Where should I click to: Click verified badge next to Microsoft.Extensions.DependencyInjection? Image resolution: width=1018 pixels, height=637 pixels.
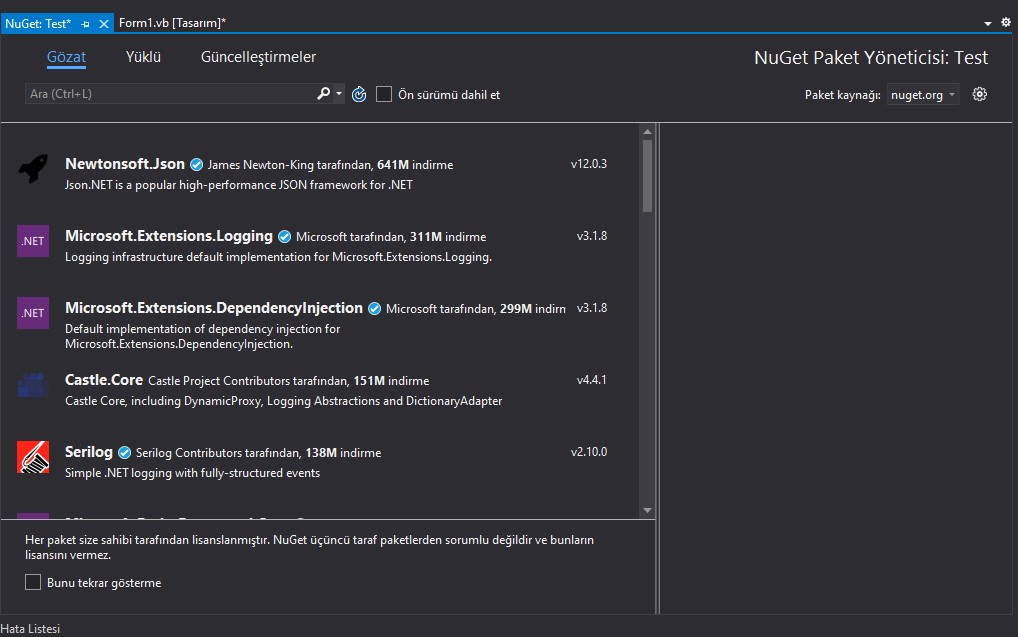coord(375,309)
